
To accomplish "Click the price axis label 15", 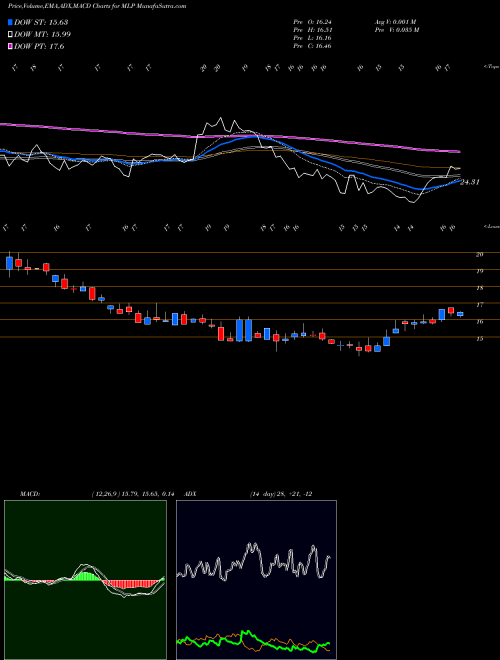I will 479,338.
